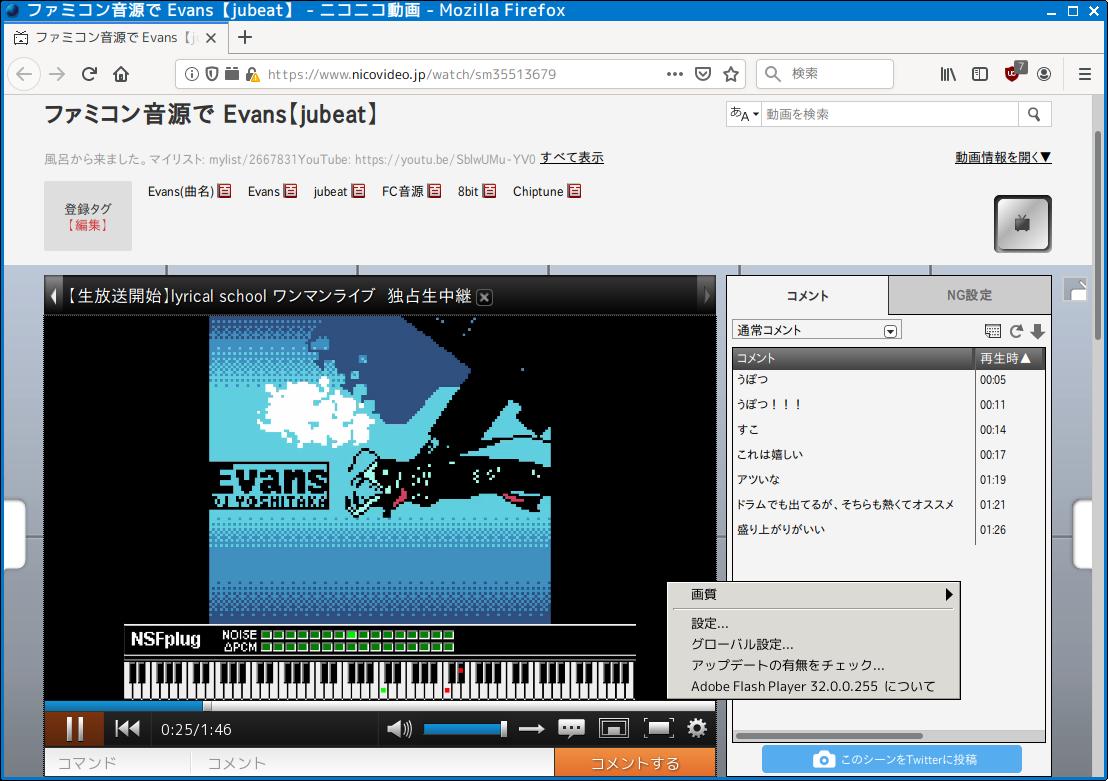Image resolution: width=1108 pixels, height=781 pixels.
Task: Open dictionary icon next to FC音源 tag
Action: [434, 191]
